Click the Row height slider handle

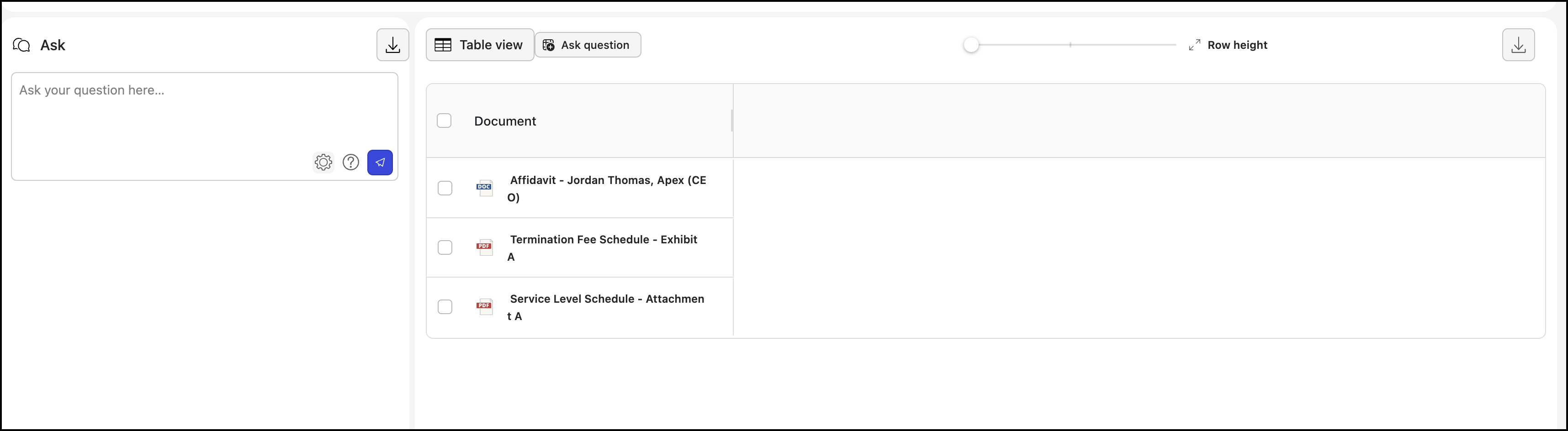971,45
